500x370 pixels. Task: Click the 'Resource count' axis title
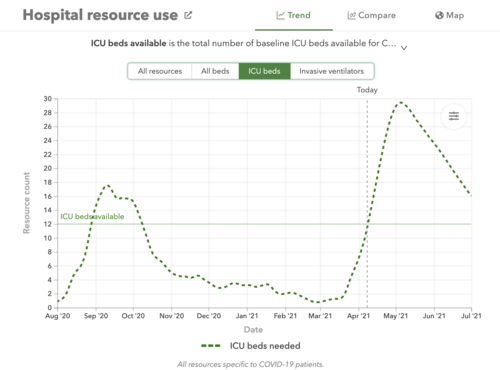pyautogui.click(x=26, y=203)
